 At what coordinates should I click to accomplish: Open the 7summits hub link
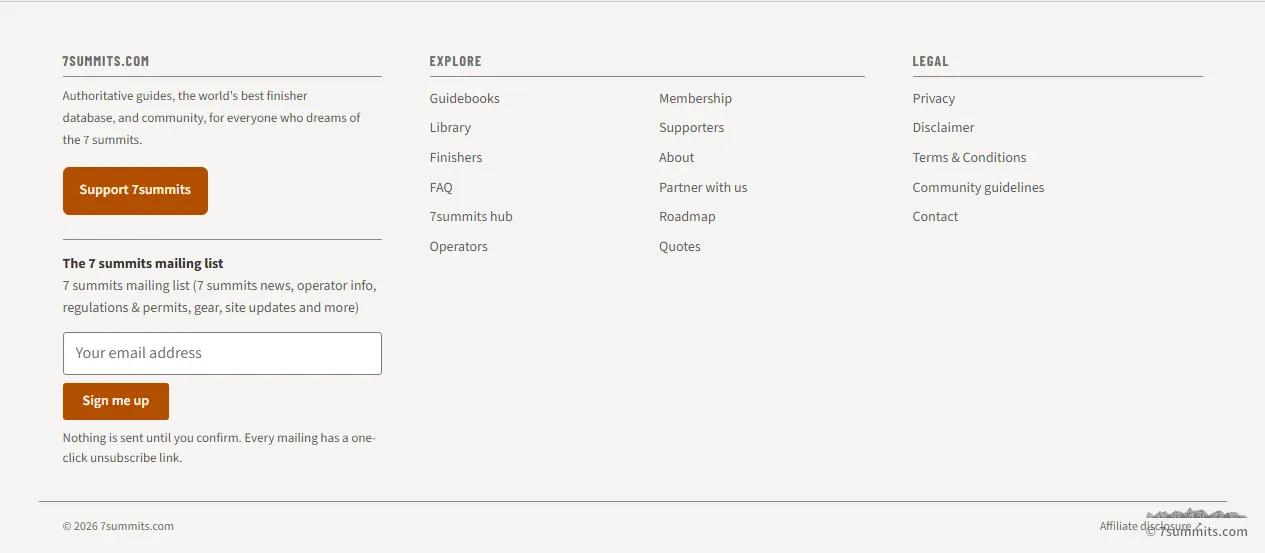[471, 217]
